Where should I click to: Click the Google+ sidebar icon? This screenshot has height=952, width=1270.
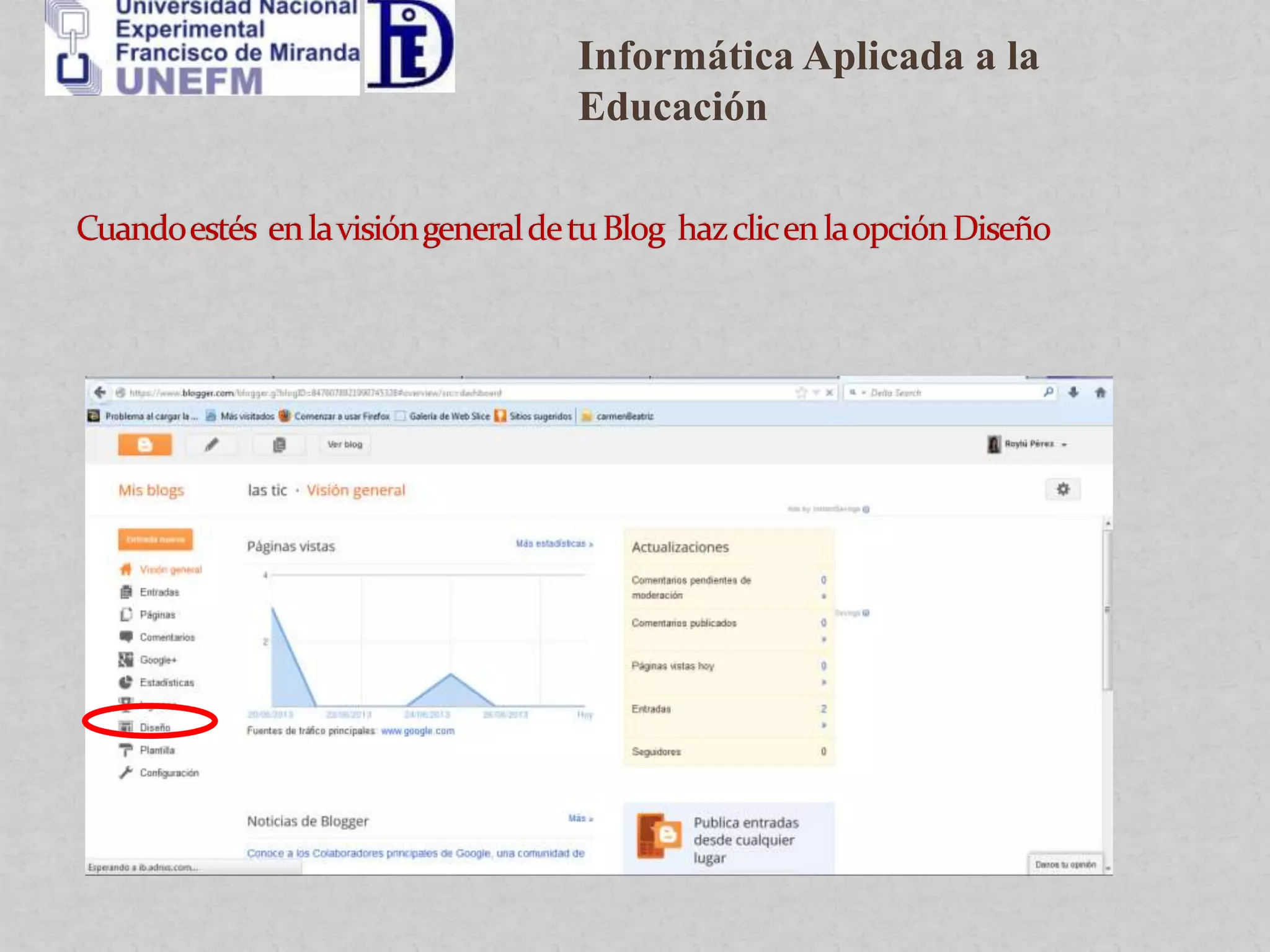pos(126,659)
